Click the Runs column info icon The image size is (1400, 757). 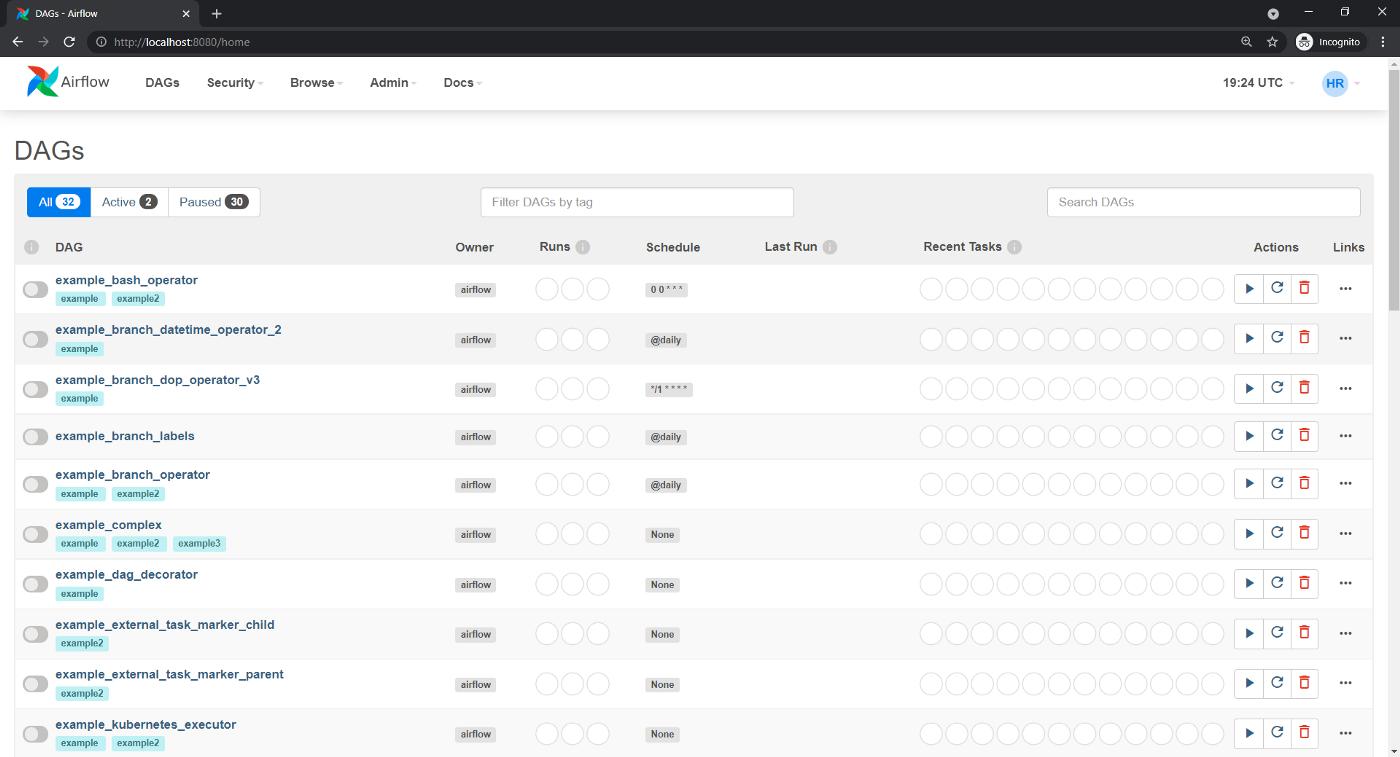[583, 247]
